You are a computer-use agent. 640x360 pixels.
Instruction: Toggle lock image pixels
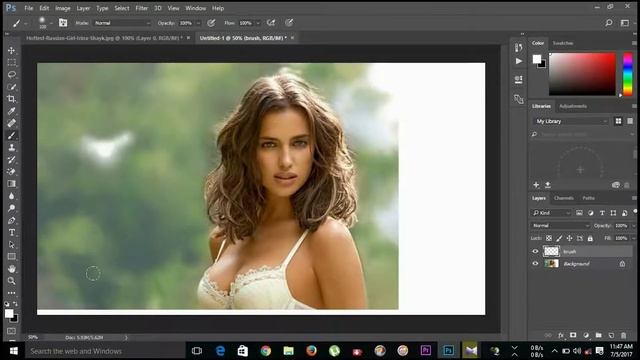pos(559,238)
